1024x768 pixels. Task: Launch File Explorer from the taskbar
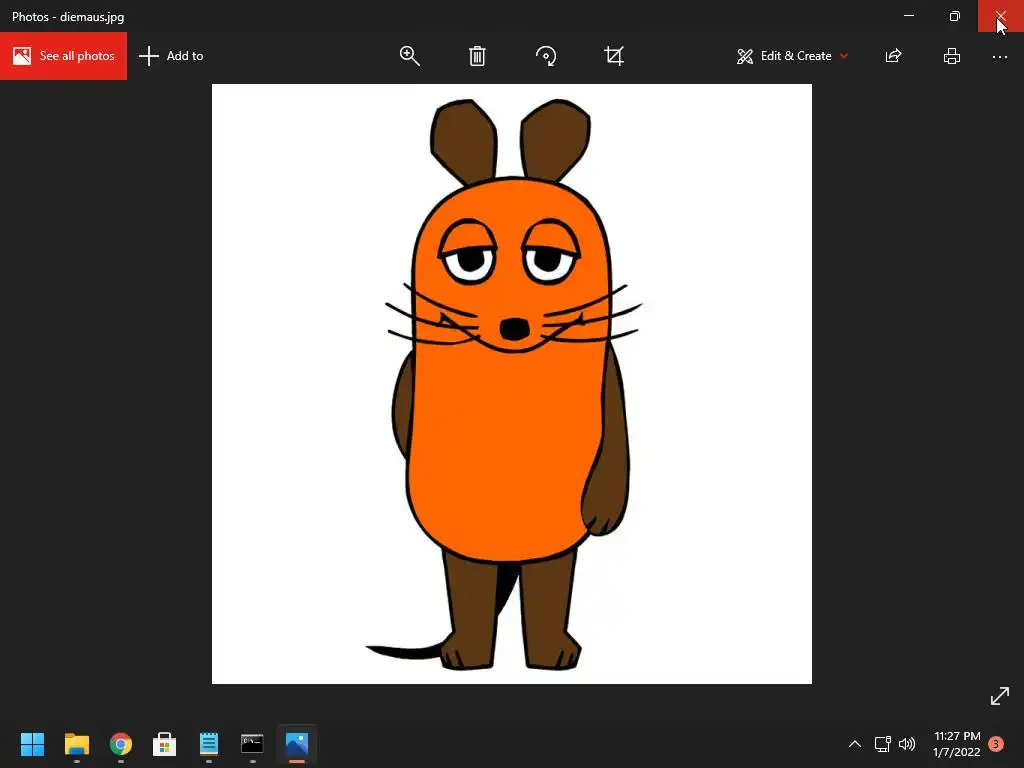(x=76, y=744)
